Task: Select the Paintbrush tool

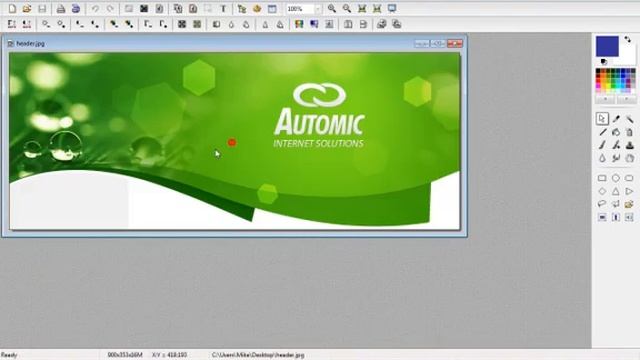Action: [602, 145]
